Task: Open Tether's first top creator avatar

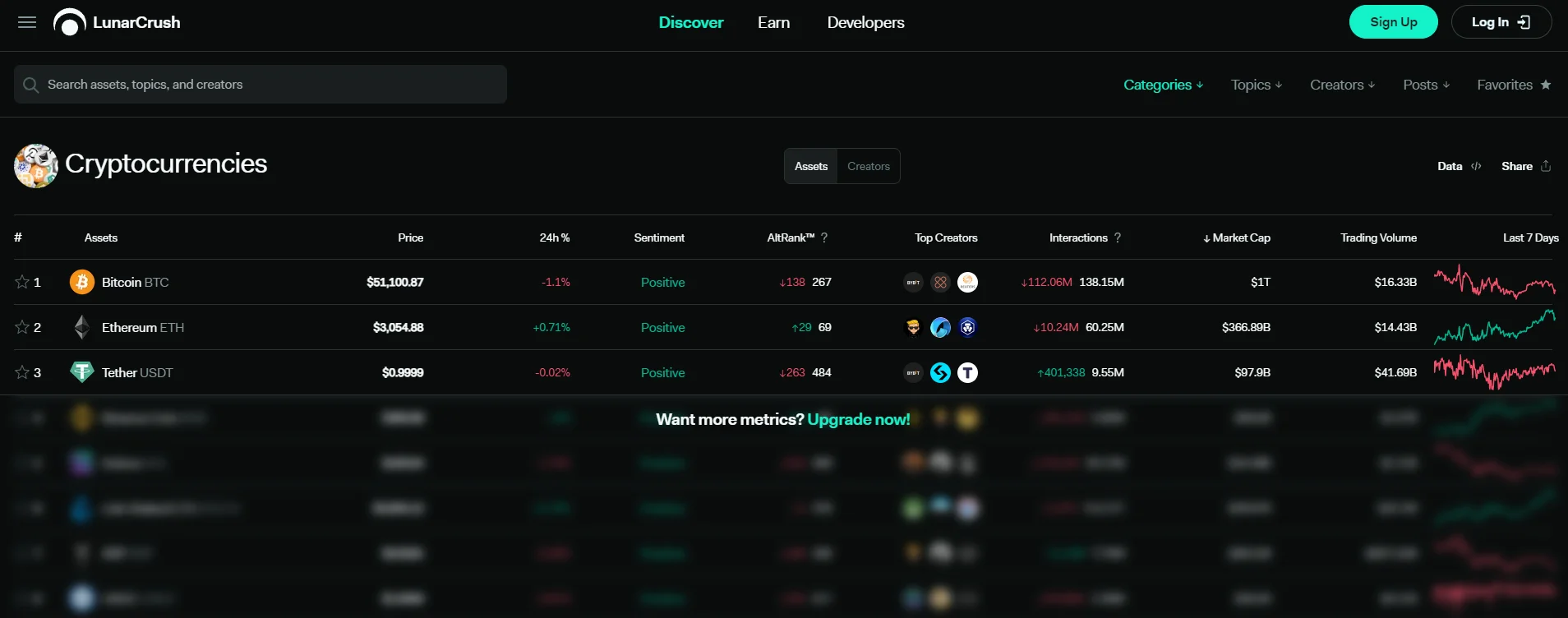Action: coord(913,372)
